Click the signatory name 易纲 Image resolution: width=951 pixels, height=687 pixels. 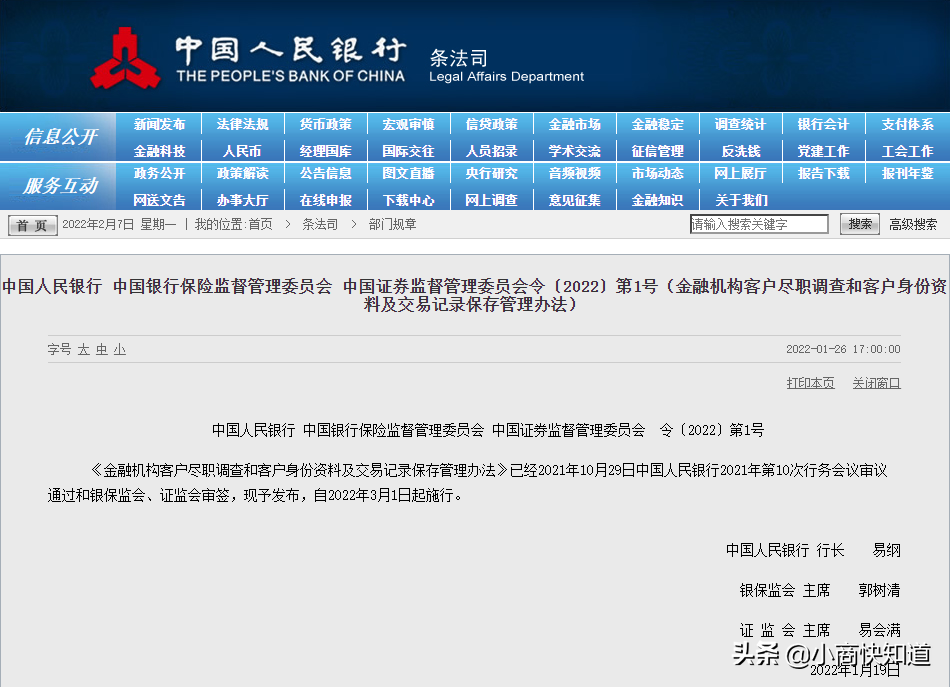pos(886,550)
